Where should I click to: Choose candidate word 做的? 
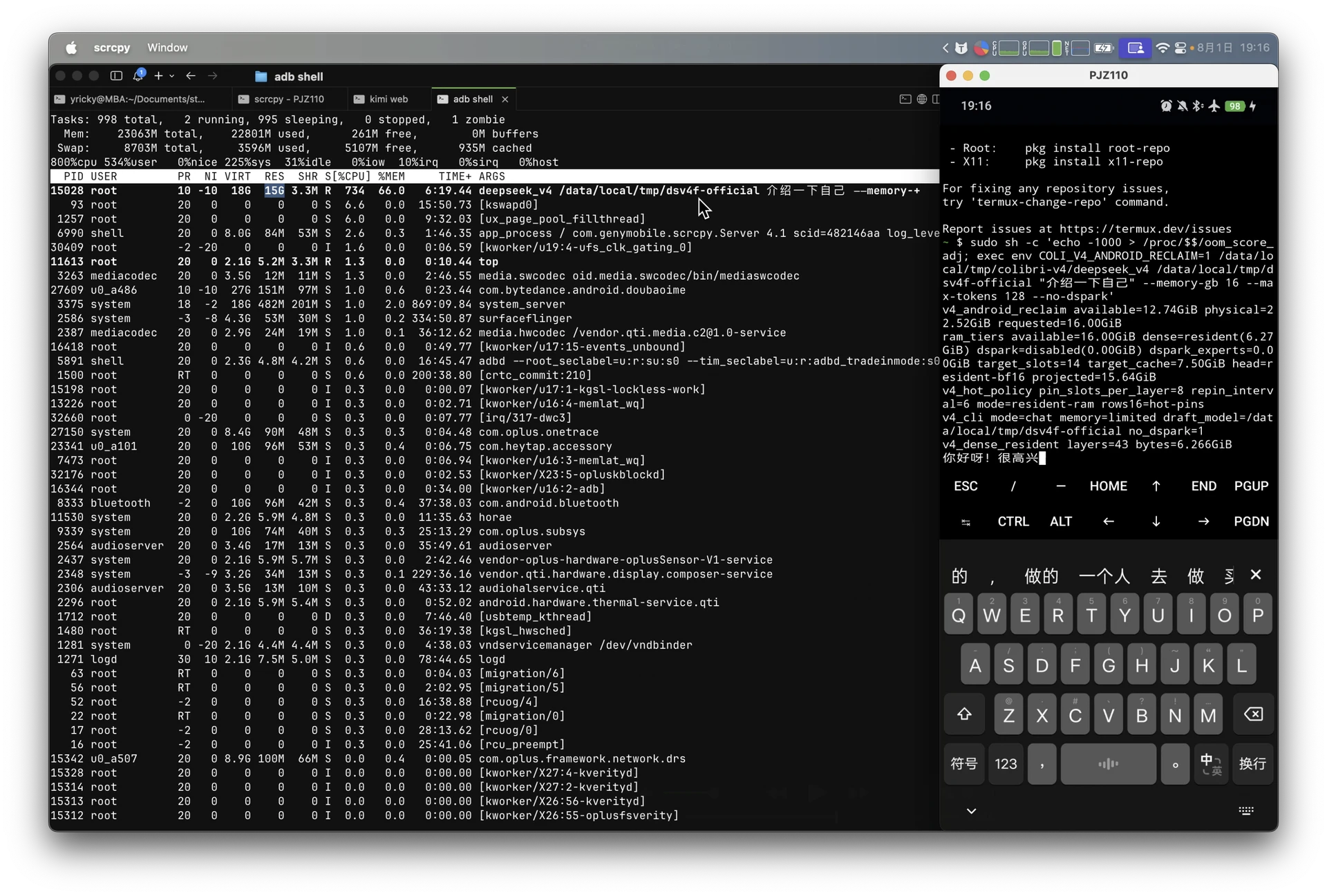pos(1041,575)
